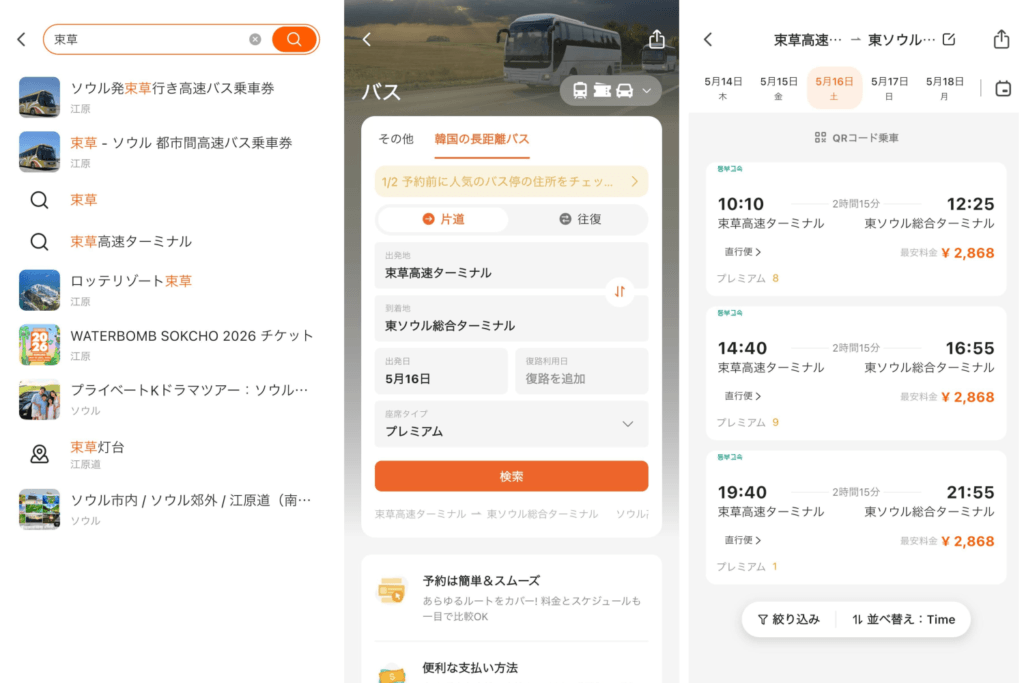Open 絞り込み filter options
The width and height of the screenshot is (1024, 683).
(x=788, y=620)
